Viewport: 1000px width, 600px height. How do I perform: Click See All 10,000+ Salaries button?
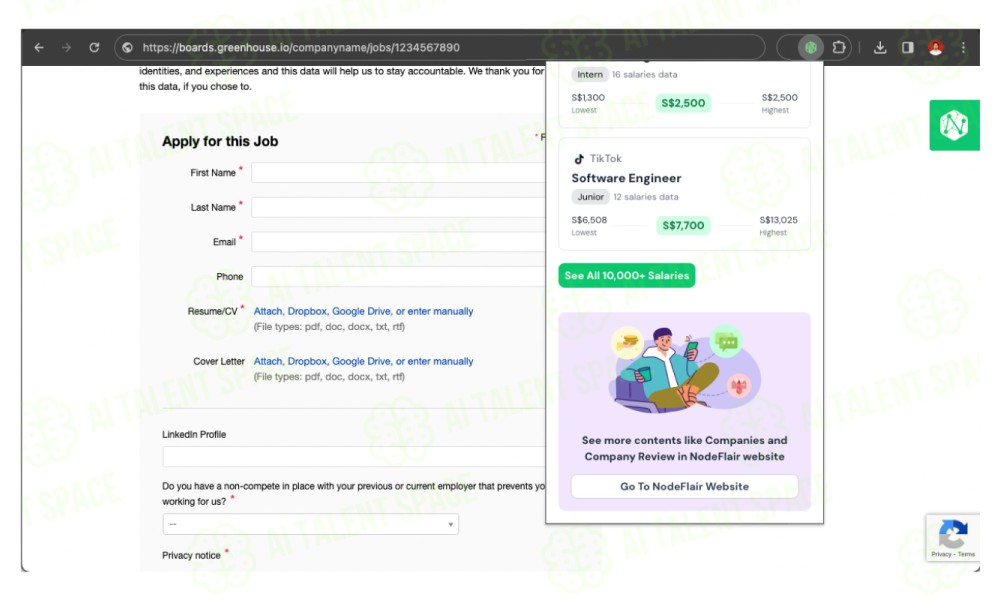627,275
